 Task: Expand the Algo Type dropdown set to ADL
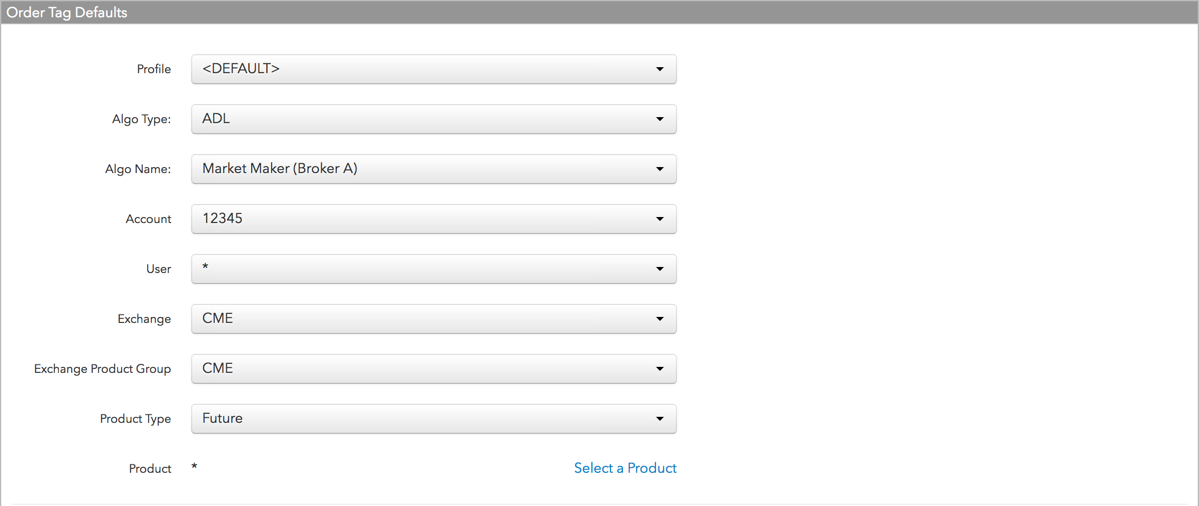[434, 119]
